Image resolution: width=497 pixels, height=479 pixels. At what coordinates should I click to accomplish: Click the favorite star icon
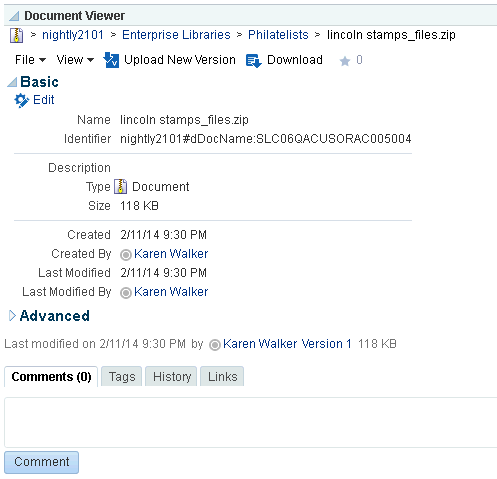345,61
